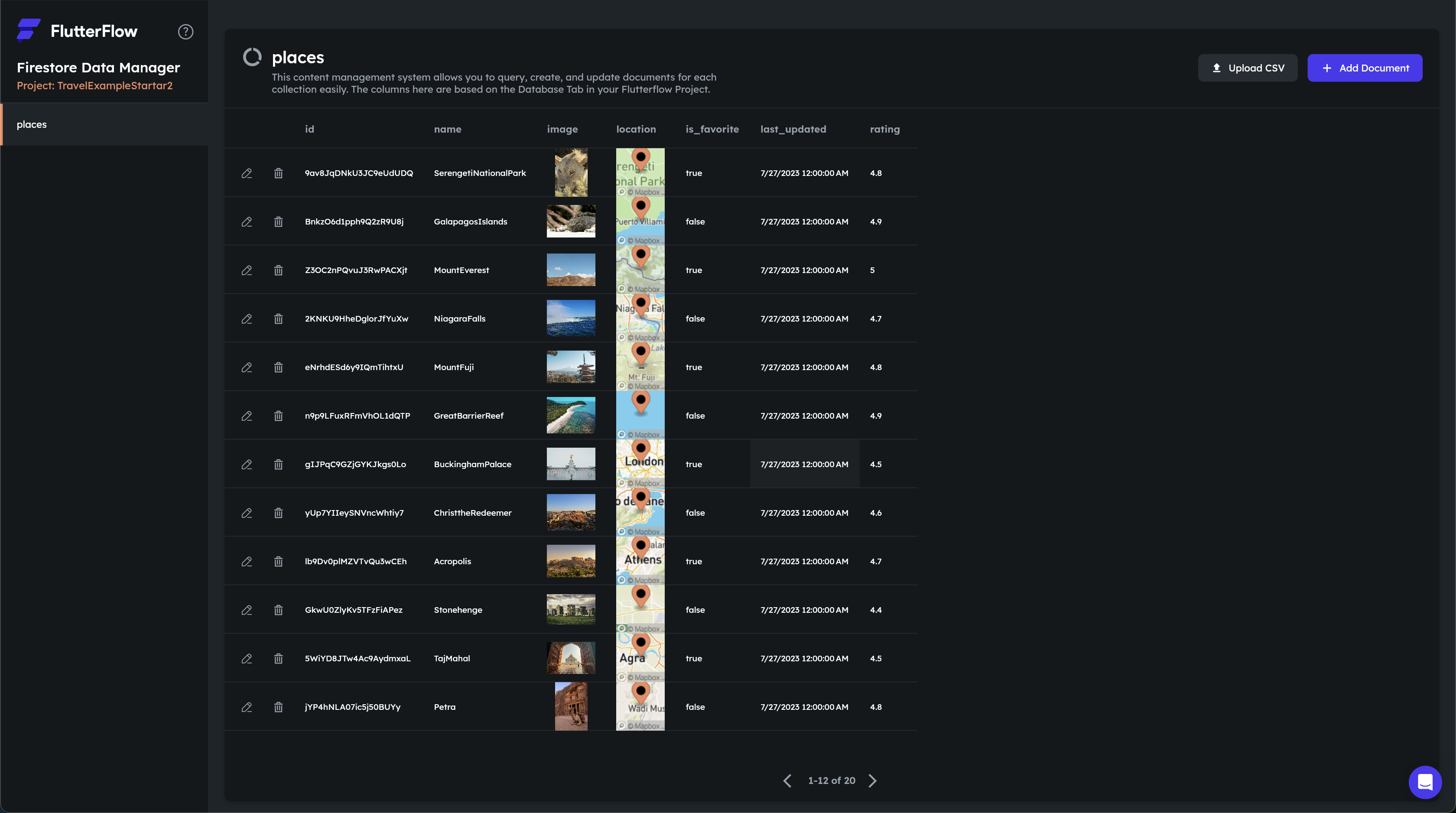Click the London map for BuckinghamPalace
Viewport: 1456px width, 813px height.
point(640,464)
